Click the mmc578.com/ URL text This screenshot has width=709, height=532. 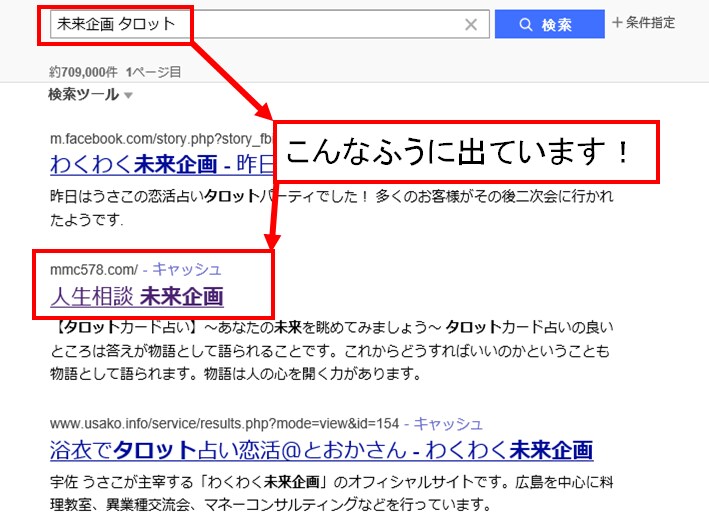click(94, 270)
